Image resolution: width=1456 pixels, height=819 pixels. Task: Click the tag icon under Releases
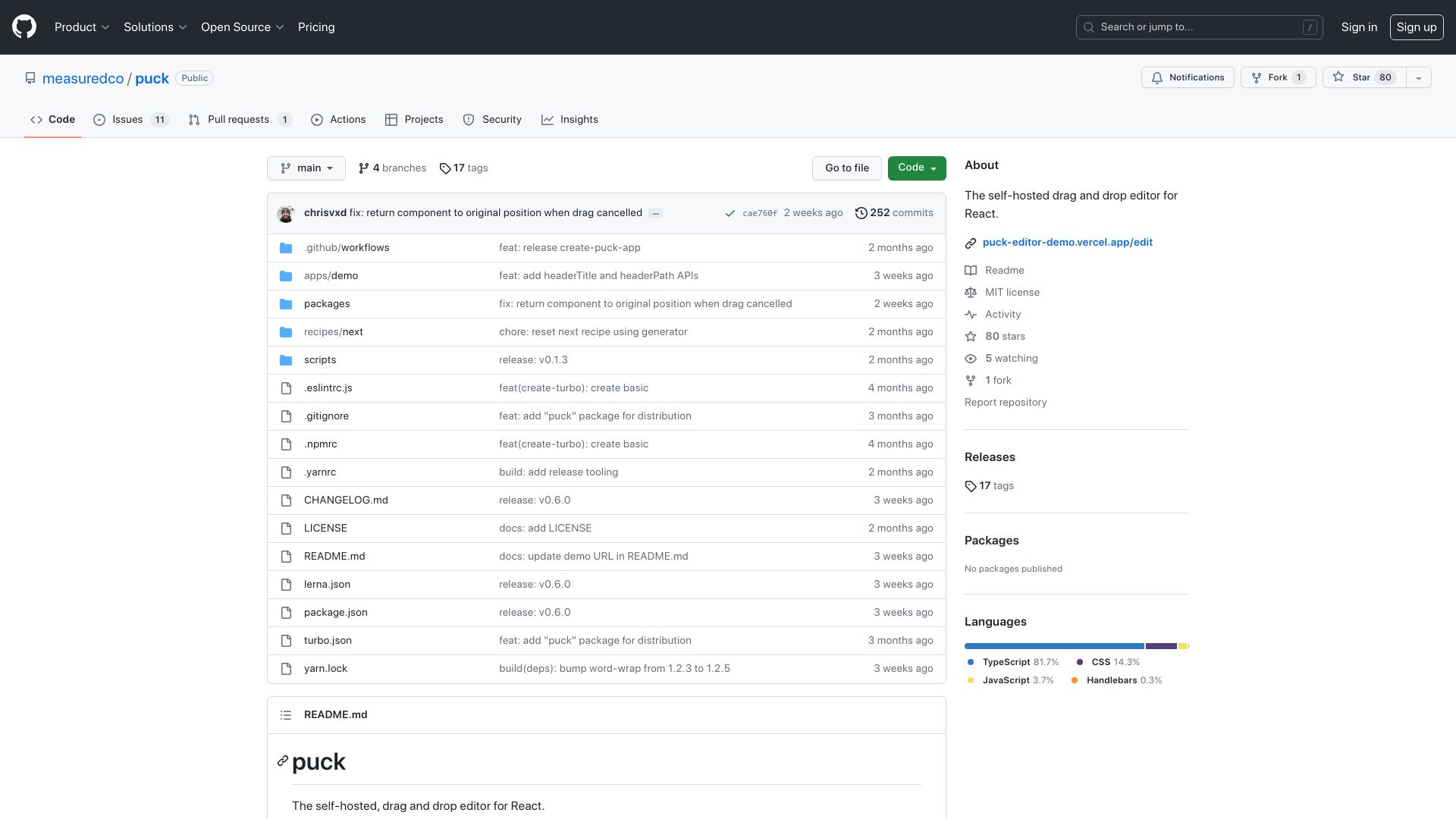(971, 486)
